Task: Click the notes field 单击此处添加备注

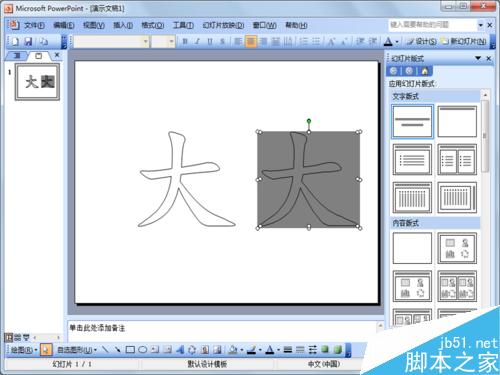Action: click(x=97, y=328)
